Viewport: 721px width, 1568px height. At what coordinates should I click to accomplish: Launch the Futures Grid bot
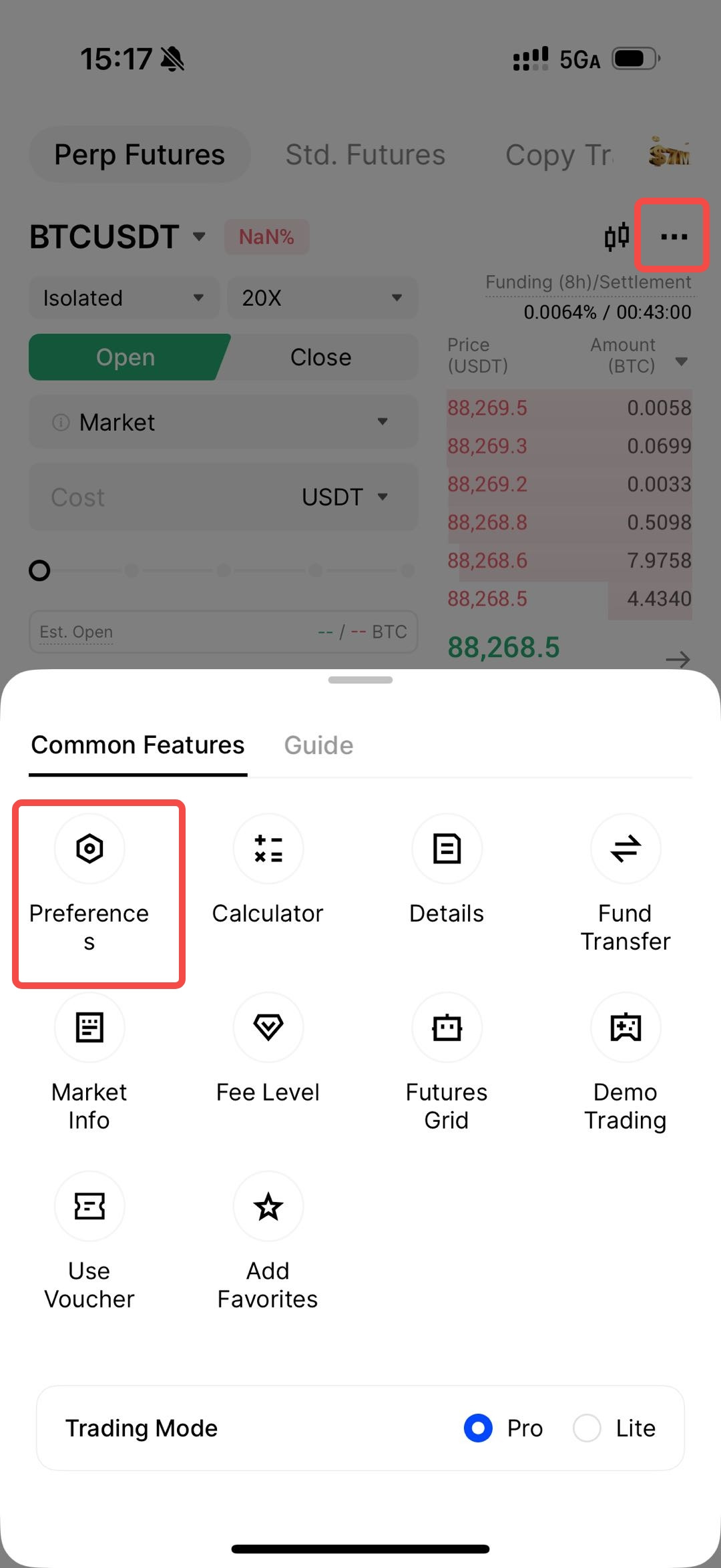(x=447, y=1027)
